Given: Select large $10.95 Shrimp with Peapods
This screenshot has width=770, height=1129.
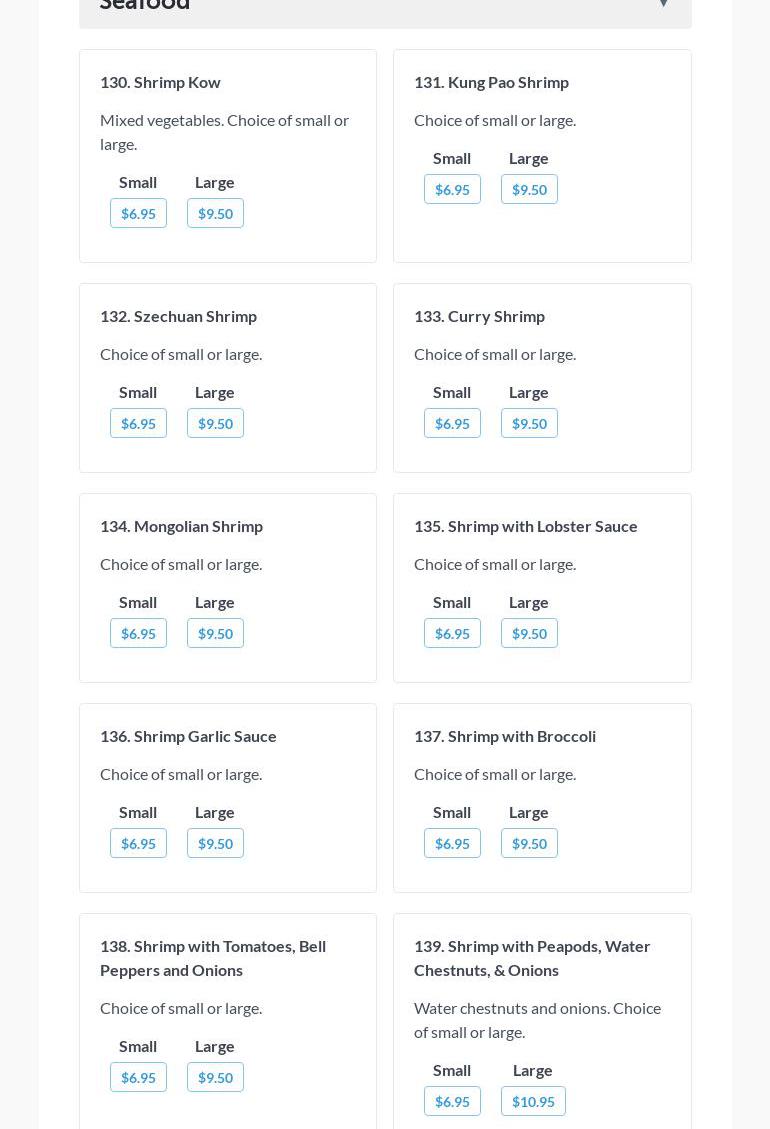Looking at the screenshot, I should pos(533,1101).
